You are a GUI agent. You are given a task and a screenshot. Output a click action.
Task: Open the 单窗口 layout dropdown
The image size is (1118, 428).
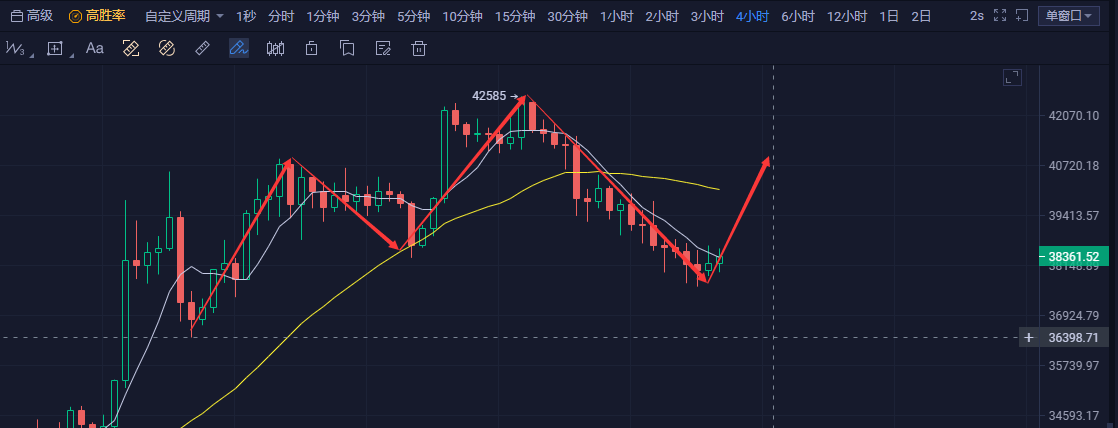[1069, 16]
